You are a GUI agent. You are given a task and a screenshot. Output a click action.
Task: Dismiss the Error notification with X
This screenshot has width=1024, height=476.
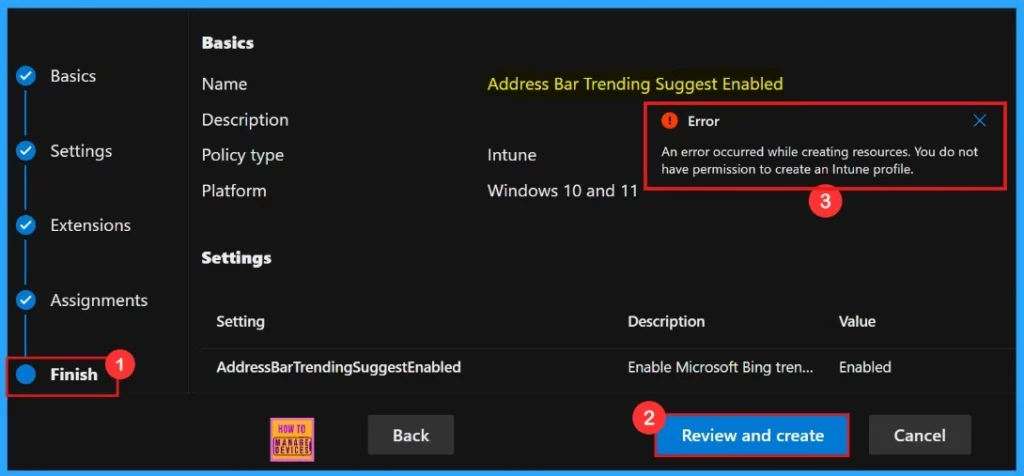pyautogui.click(x=980, y=121)
